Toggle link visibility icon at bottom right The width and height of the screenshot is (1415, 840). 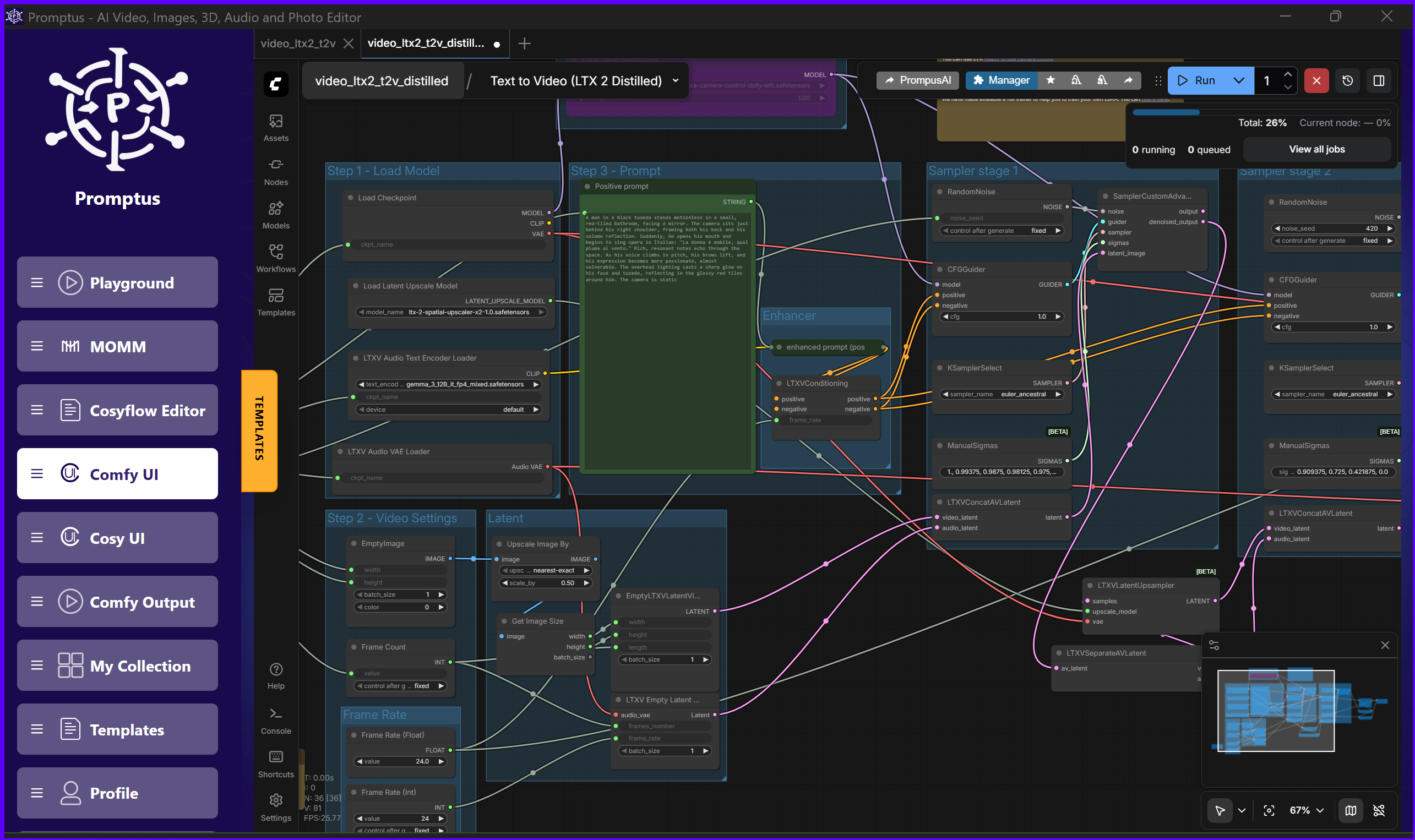1379,811
